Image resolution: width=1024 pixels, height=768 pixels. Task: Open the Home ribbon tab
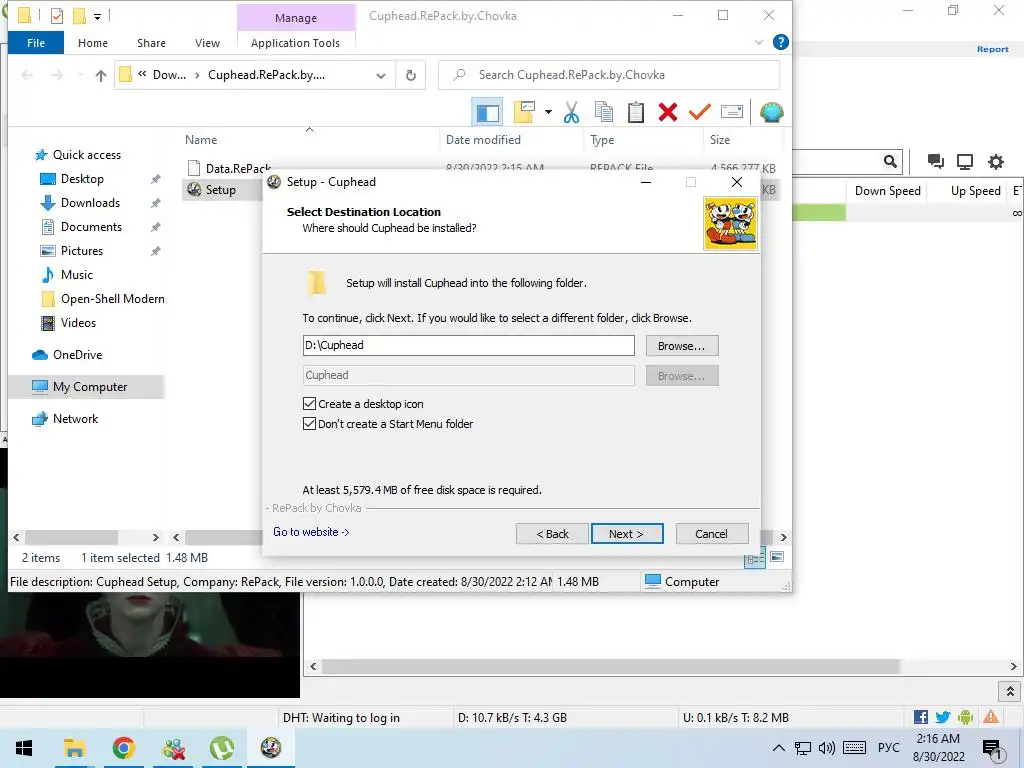(x=93, y=43)
